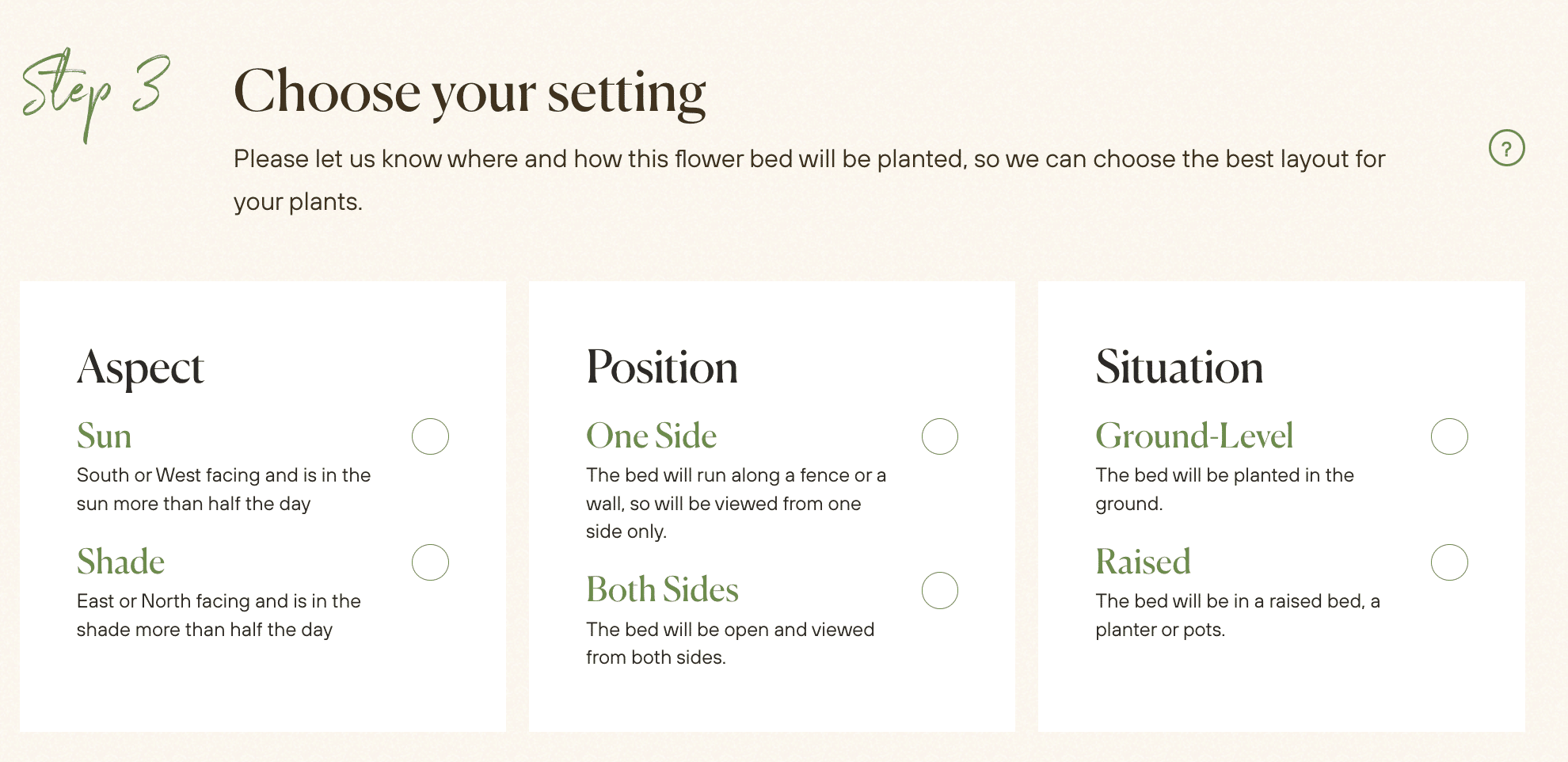This screenshot has width=1568, height=762.
Task: Click the One Side option heading
Action: coord(651,436)
